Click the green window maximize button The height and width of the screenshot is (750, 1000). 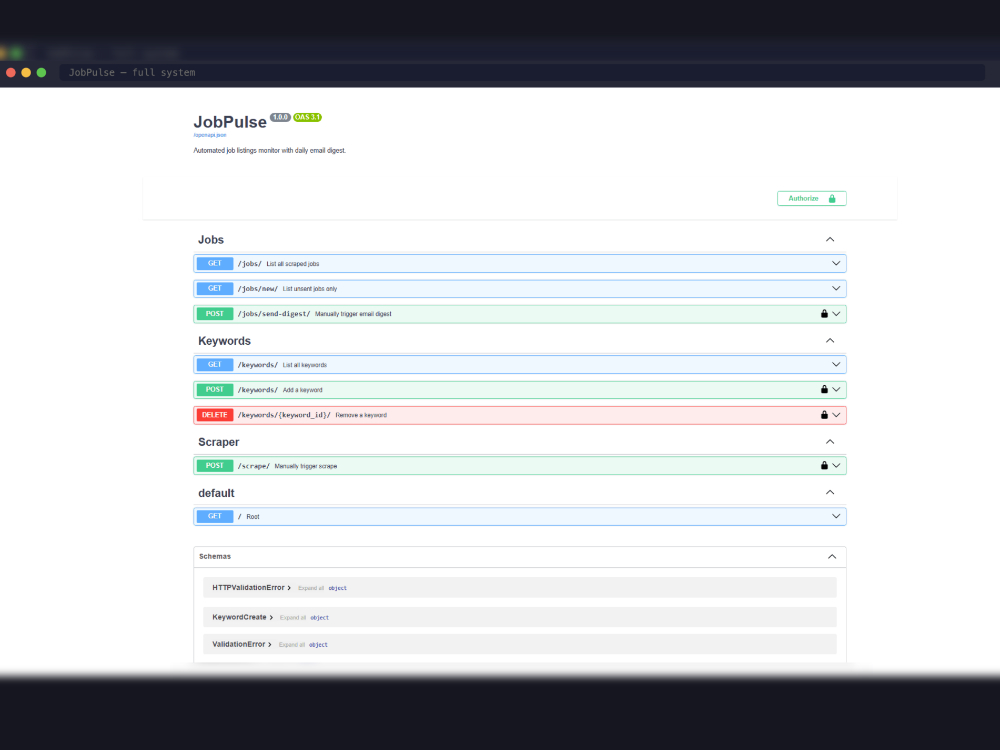[41, 73]
